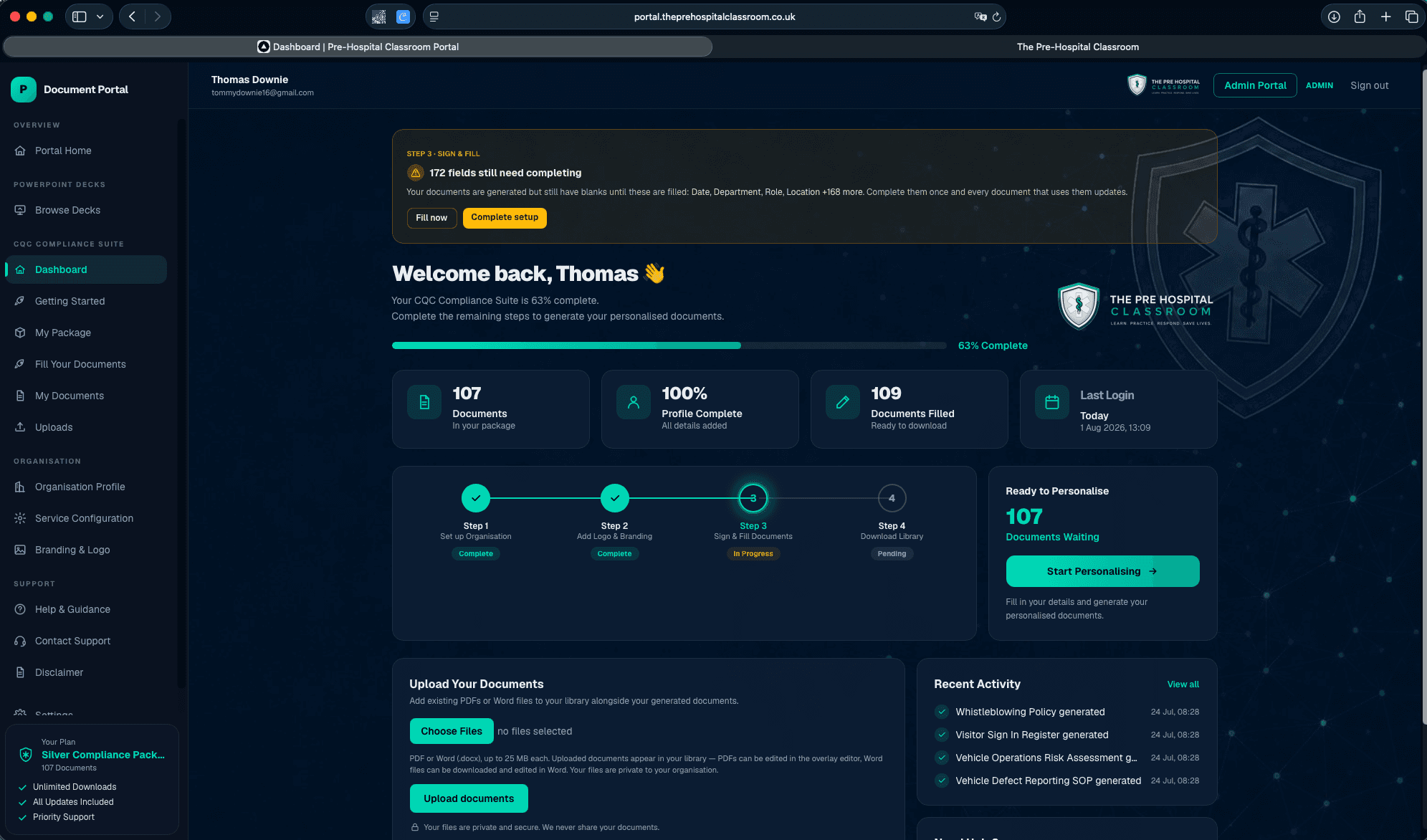The width and height of the screenshot is (1427, 840).
Task: Go back with the browser back arrow
Action: click(132, 16)
